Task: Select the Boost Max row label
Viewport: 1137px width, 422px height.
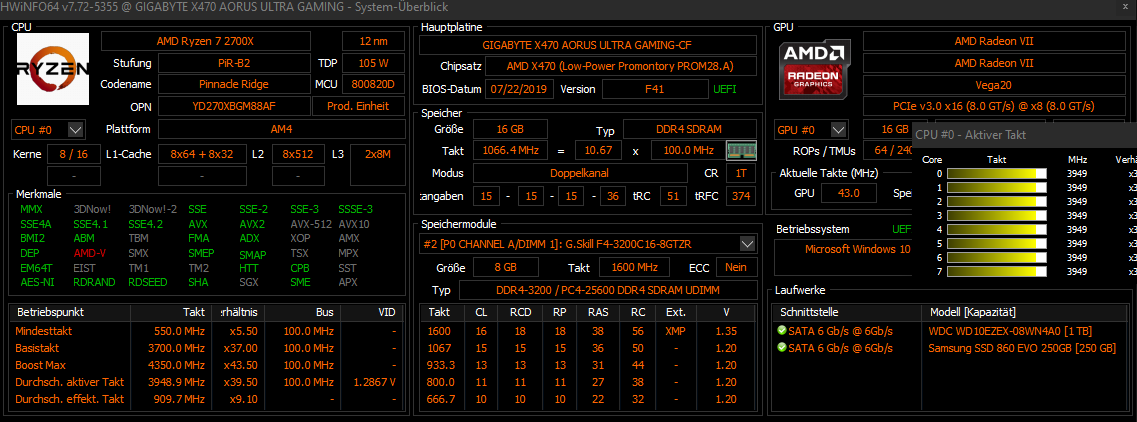Action: click(39, 365)
